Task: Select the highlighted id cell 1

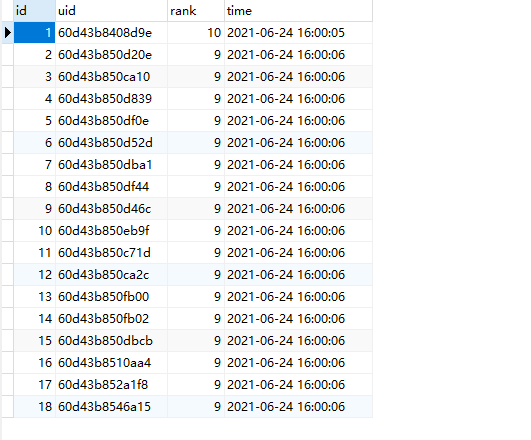Action: pos(34,33)
